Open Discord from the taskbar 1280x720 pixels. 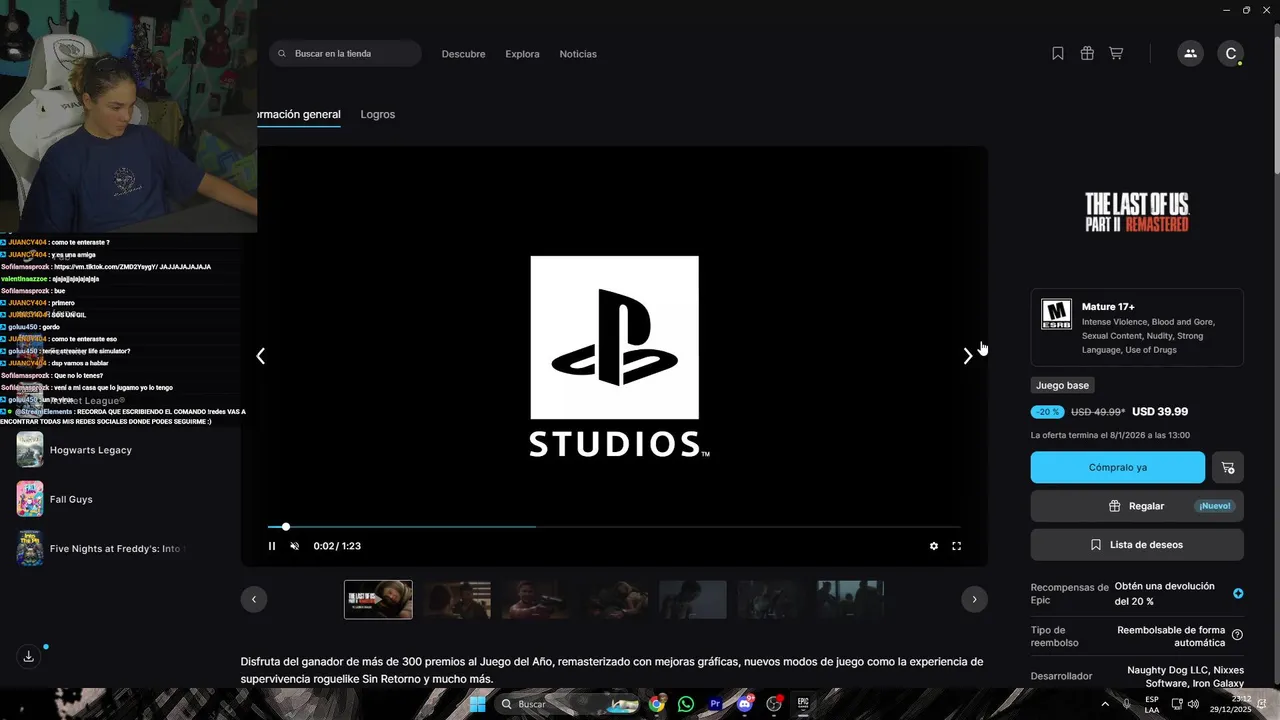(744, 704)
